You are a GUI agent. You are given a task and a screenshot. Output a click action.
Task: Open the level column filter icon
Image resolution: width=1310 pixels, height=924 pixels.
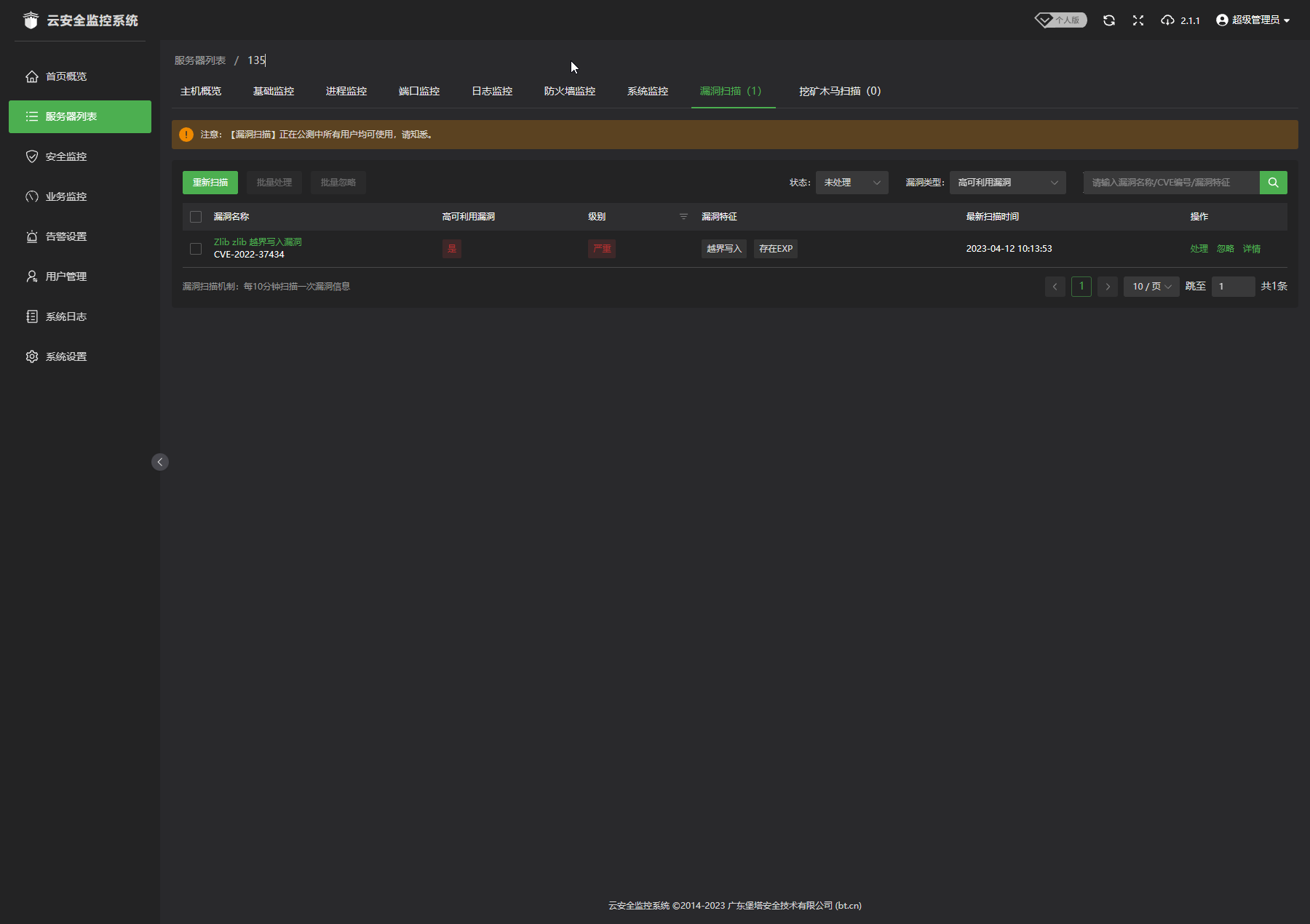[x=683, y=217]
